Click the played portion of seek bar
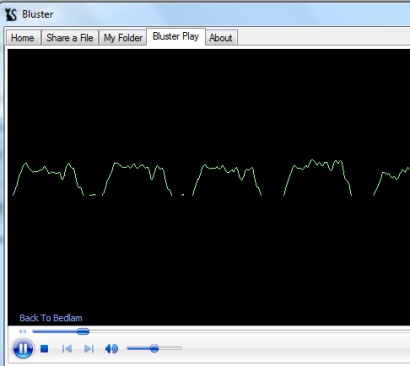Image resolution: width=410 pixels, height=366 pixels. tap(54, 331)
